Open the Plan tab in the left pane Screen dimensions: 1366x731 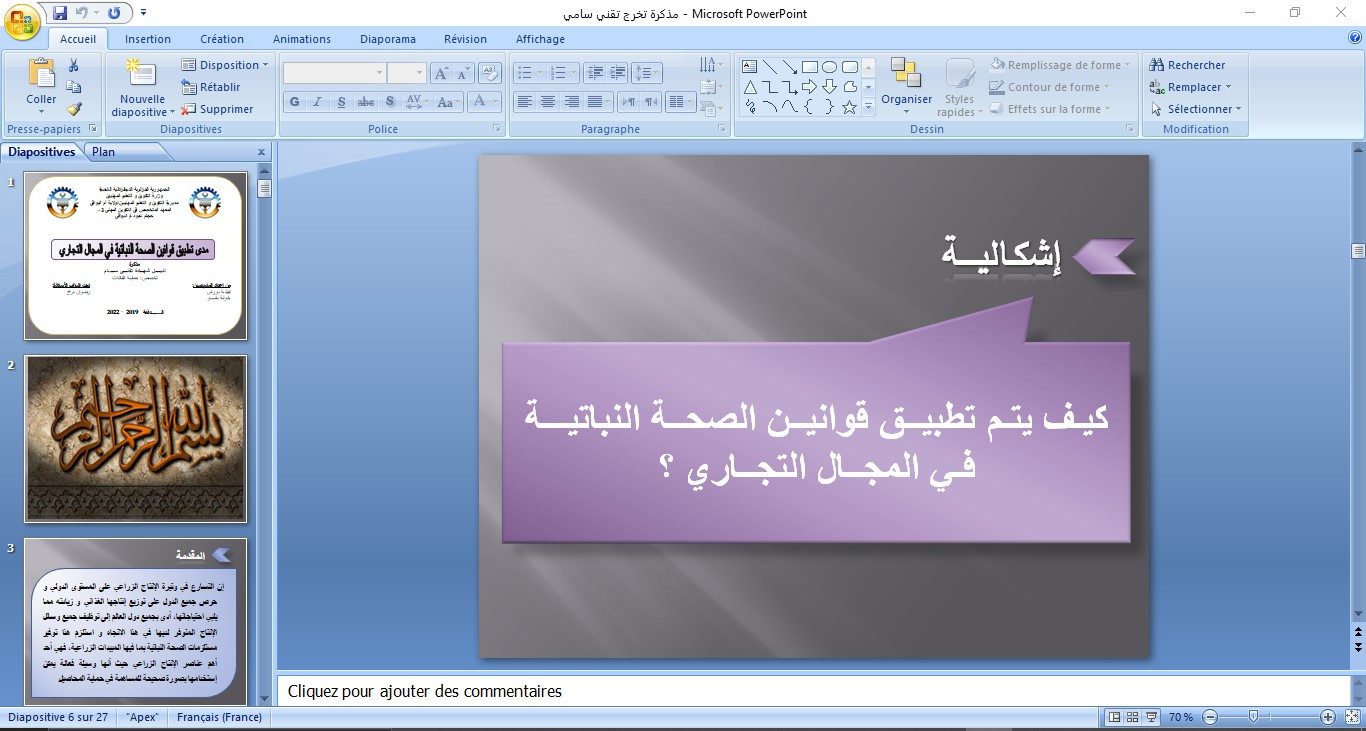pyautogui.click(x=103, y=151)
